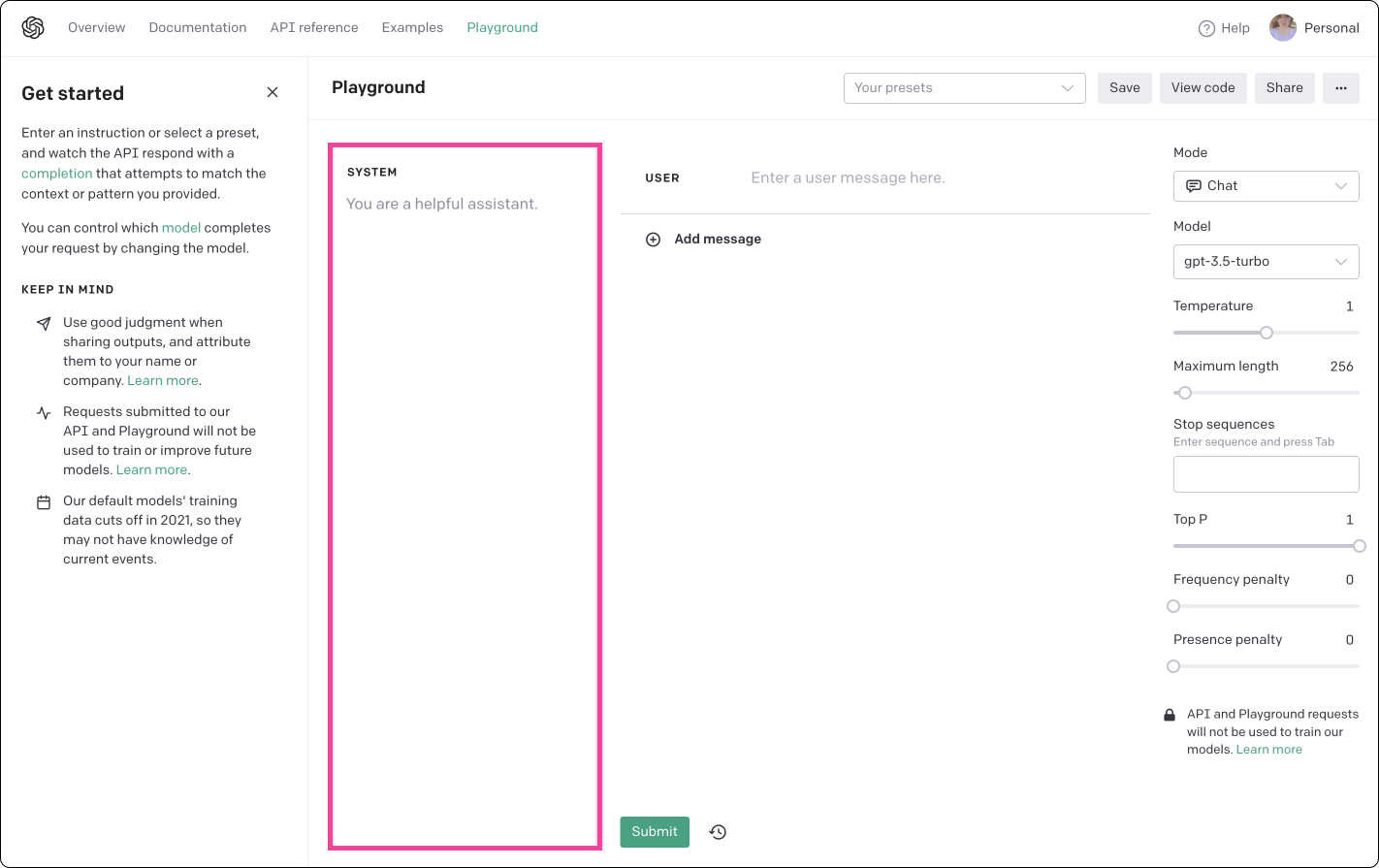This screenshot has height=868, width=1379.
Task: Click the KEEP IN MIND heading
Action: 68,289
